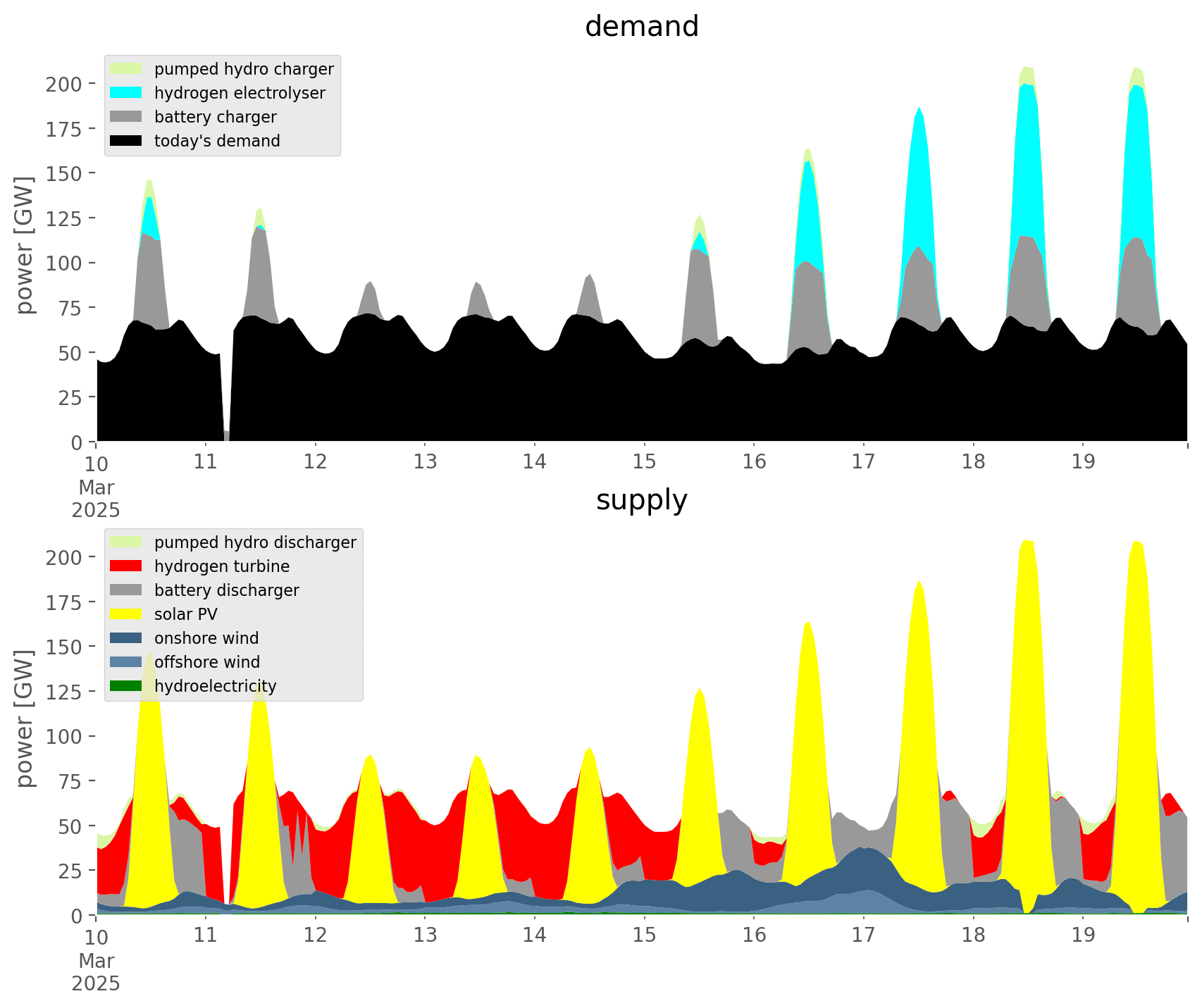Viewport: 1202px width, 1008px height.
Task: Click "today's demand" legend label
Action: point(217,141)
